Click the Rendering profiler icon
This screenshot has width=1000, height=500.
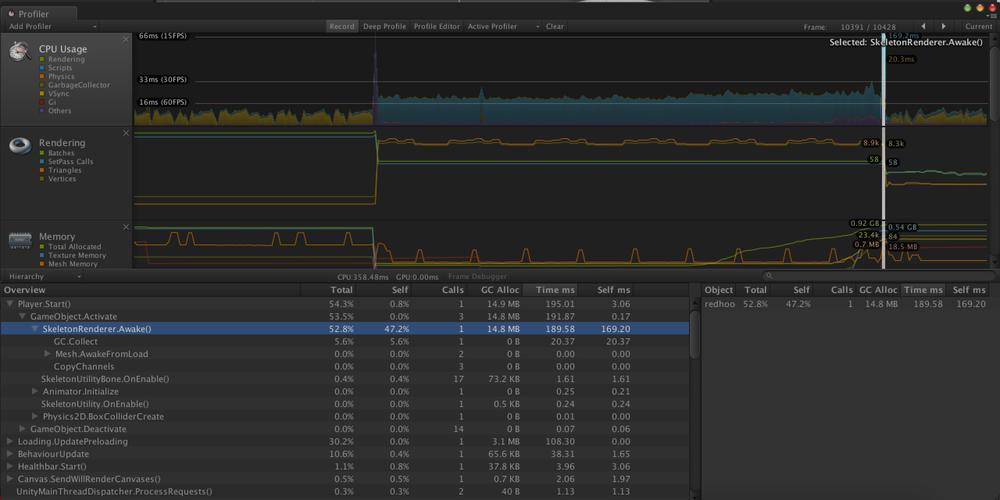point(20,146)
